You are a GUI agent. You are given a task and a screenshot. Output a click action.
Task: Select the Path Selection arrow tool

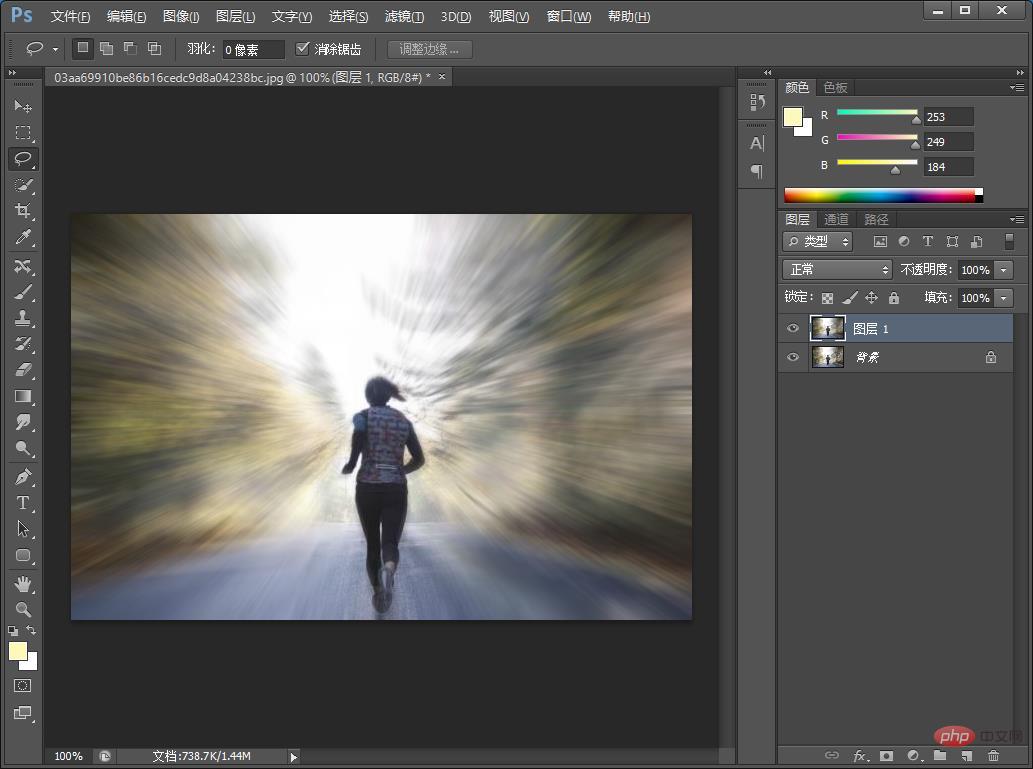point(23,528)
